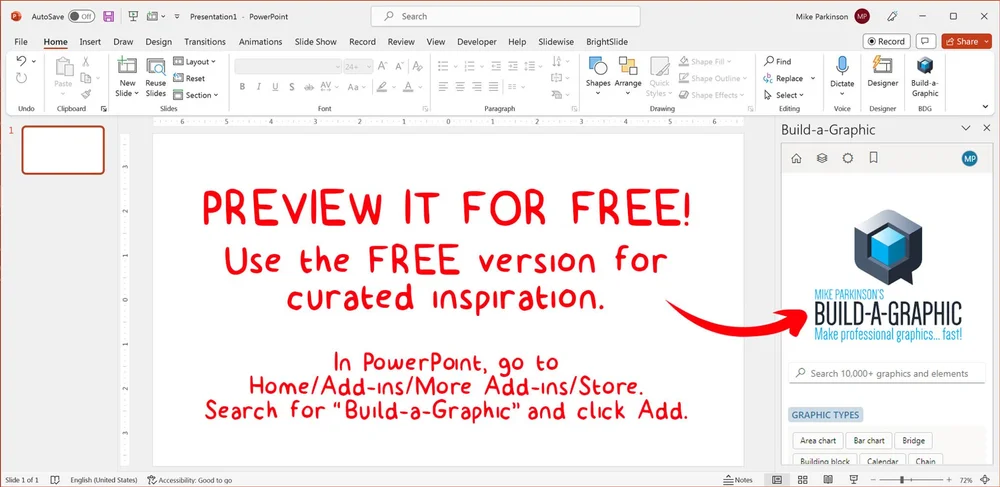Image resolution: width=1000 pixels, height=487 pixels.
Task: Click the New Slide icon
Action: coord(128,66)
